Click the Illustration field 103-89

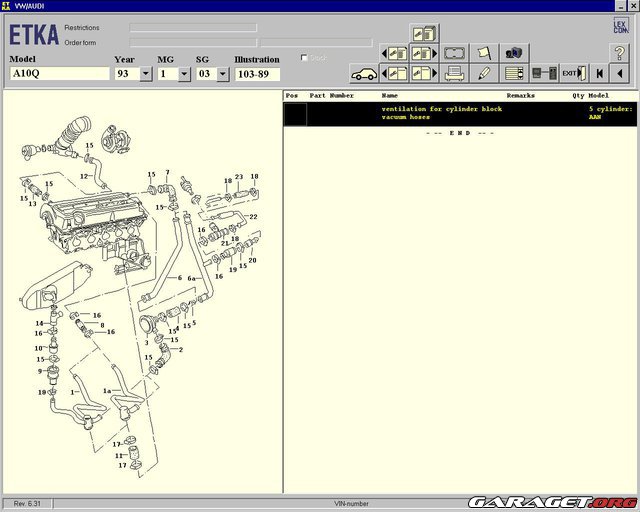coord(257,74)
